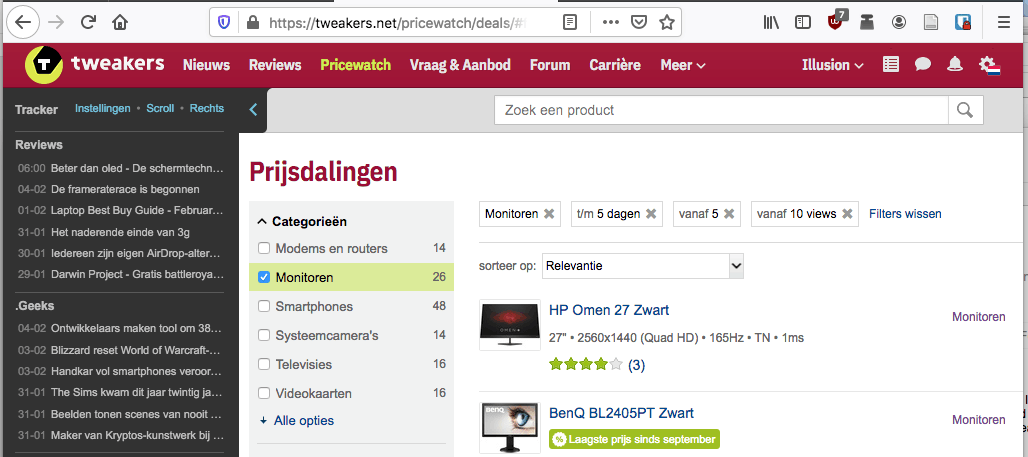Open the Firefox account avatar icon

coord(898,22)
